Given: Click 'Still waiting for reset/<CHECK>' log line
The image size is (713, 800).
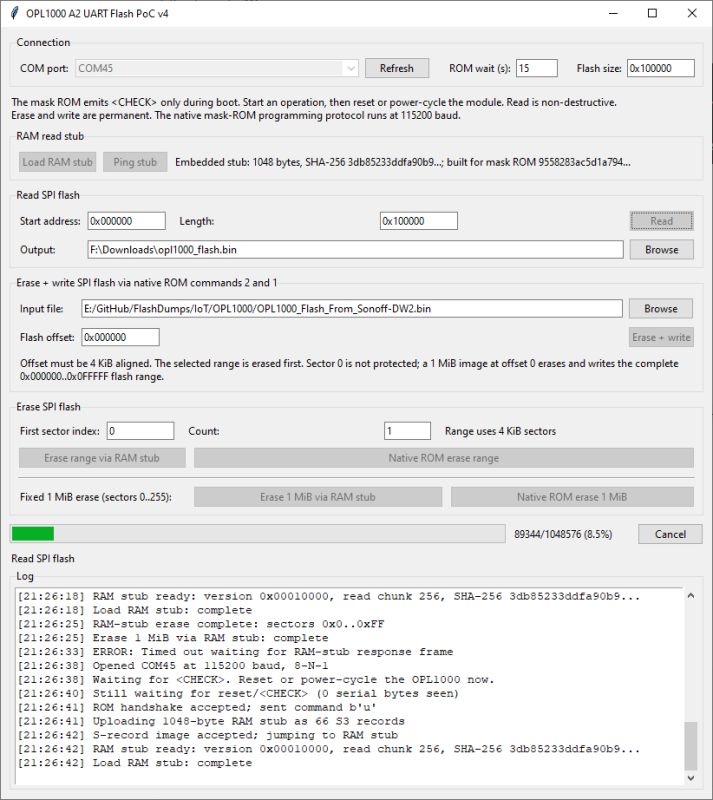Looking at the screenshot, I should [x=238, y=694].
